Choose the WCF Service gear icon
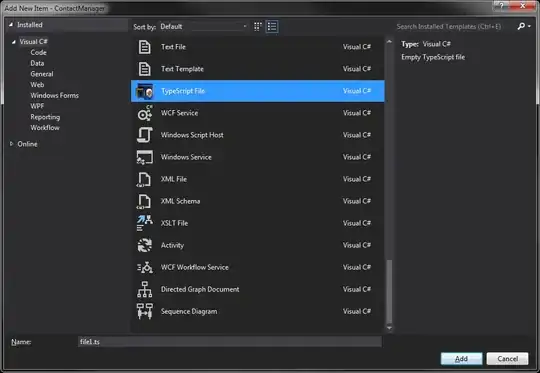The width and height of the screenshot is (540, 373). pyautogui.click(x=145, y=113)
